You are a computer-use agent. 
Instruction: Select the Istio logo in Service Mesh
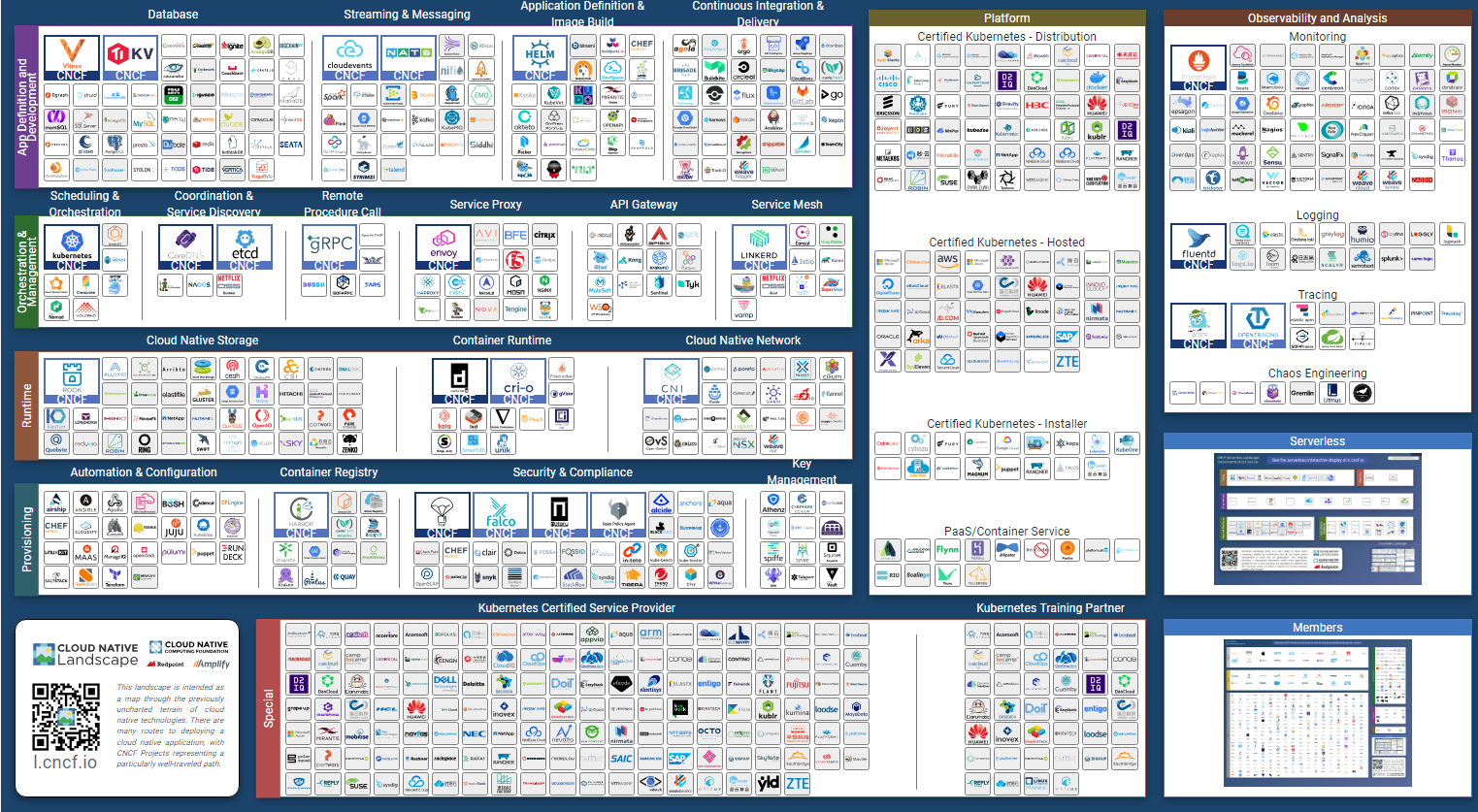803,261
